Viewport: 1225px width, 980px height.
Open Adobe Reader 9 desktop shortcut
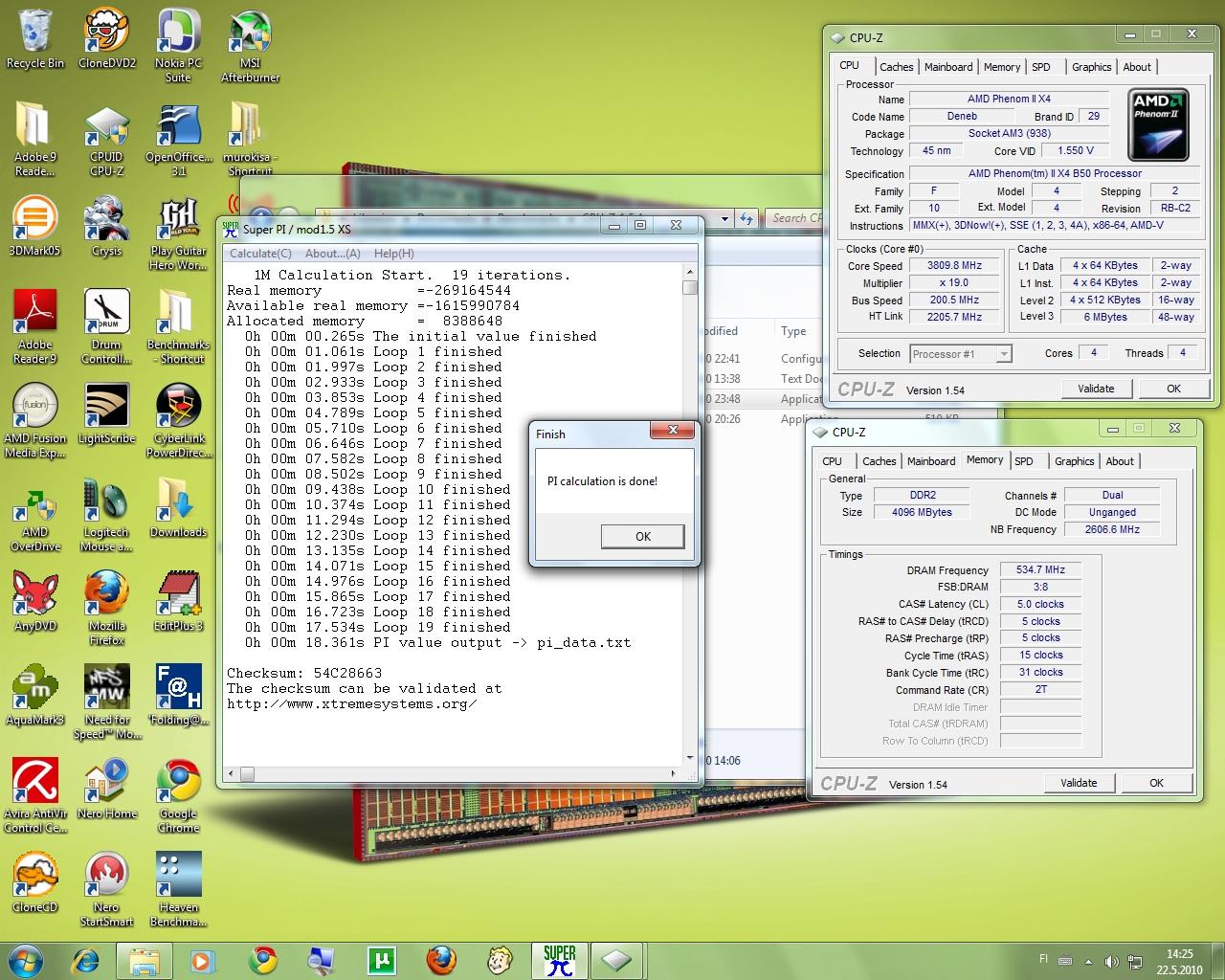35,327
